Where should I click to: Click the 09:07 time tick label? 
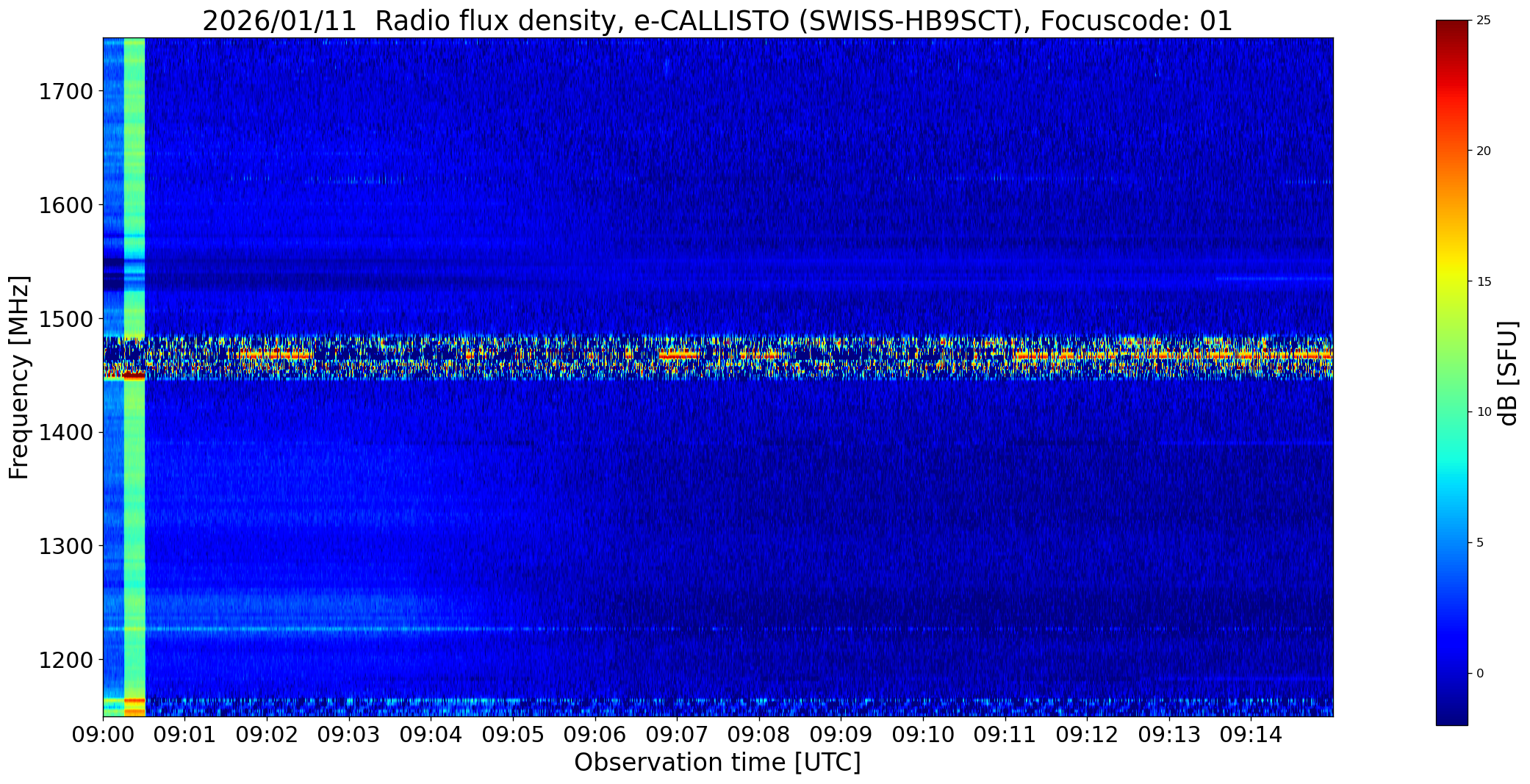click(x=677, y=735)
